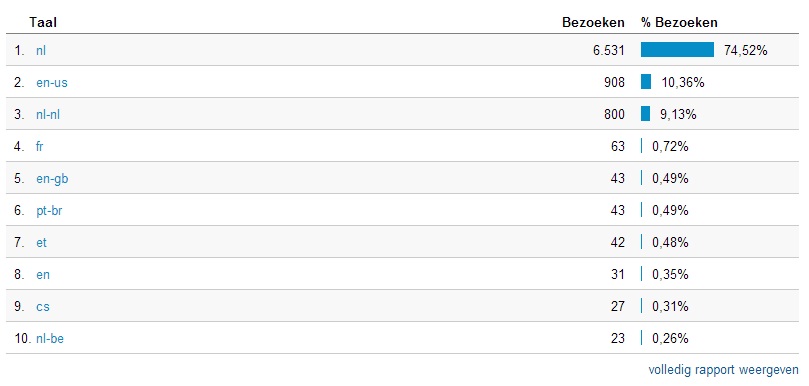This screenshot has height=386, width=809.
Task: Click the 908 visits value
Action: [614, 82]
